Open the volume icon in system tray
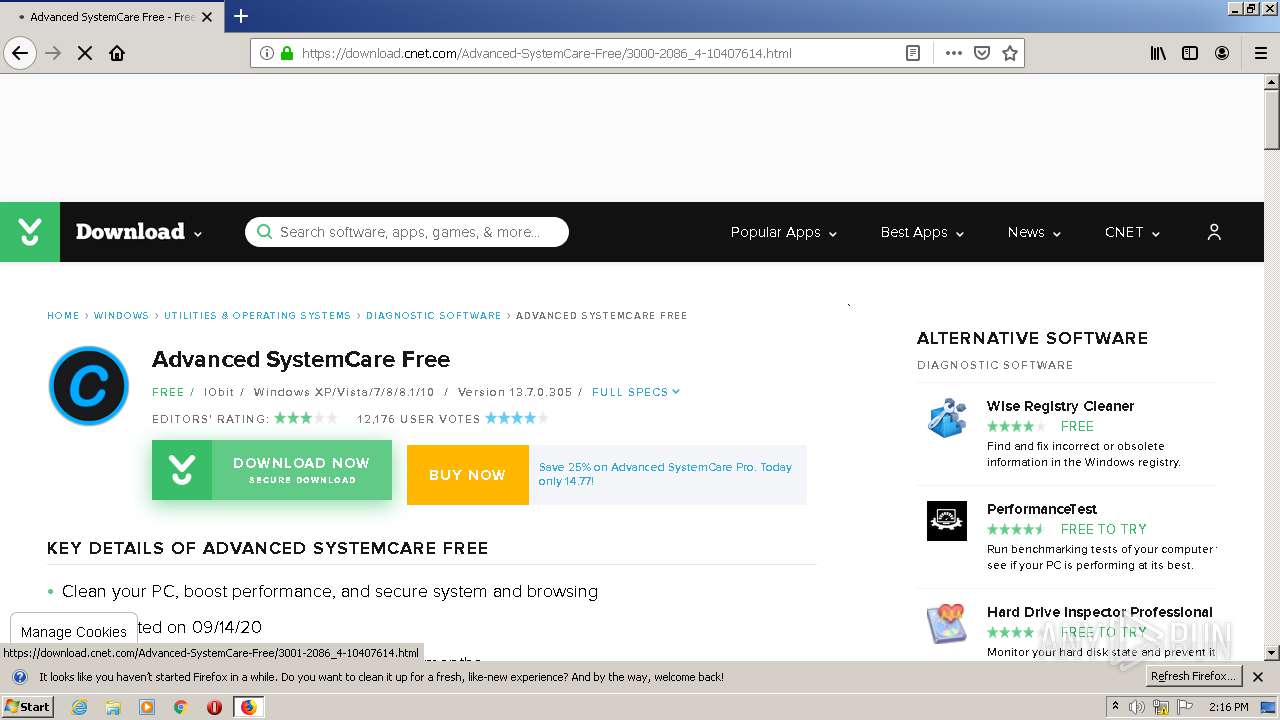This screenshot has height=720, width=1280. (1137, 707)
